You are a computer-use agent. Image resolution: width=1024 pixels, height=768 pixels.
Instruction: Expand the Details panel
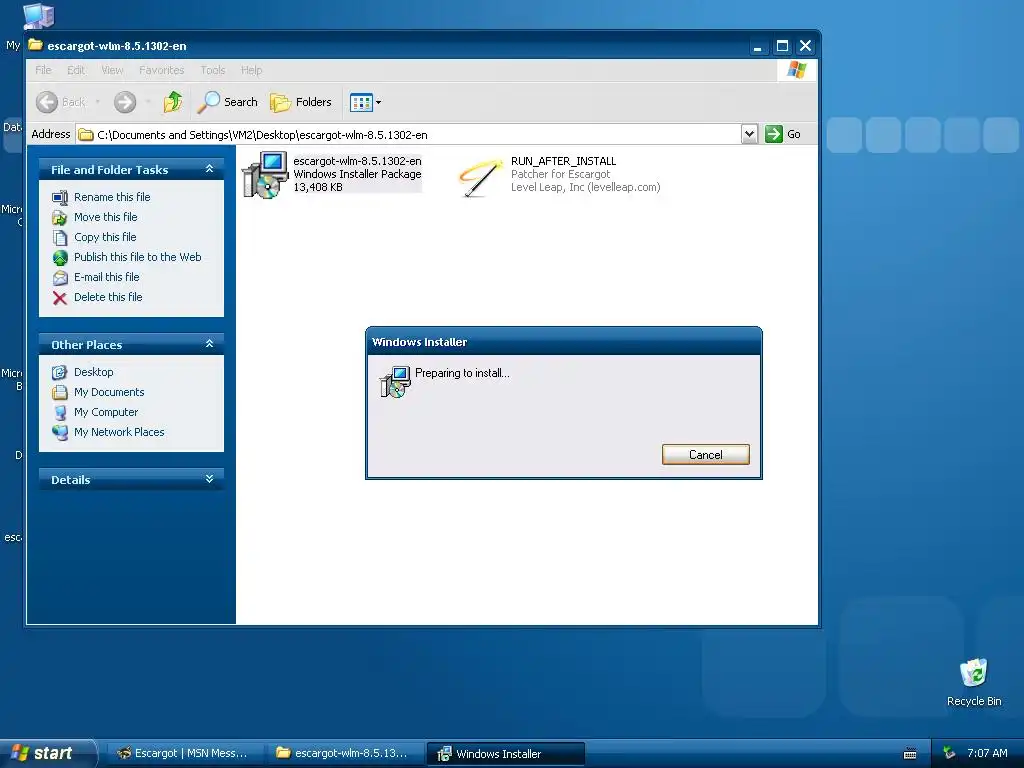(x=209, y=479)
